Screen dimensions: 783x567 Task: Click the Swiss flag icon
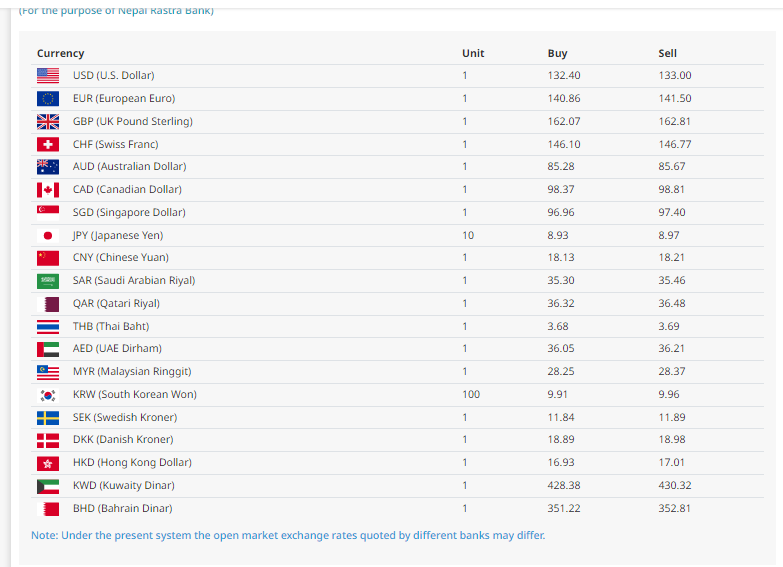pyautogui.click(x=48, y=145)
